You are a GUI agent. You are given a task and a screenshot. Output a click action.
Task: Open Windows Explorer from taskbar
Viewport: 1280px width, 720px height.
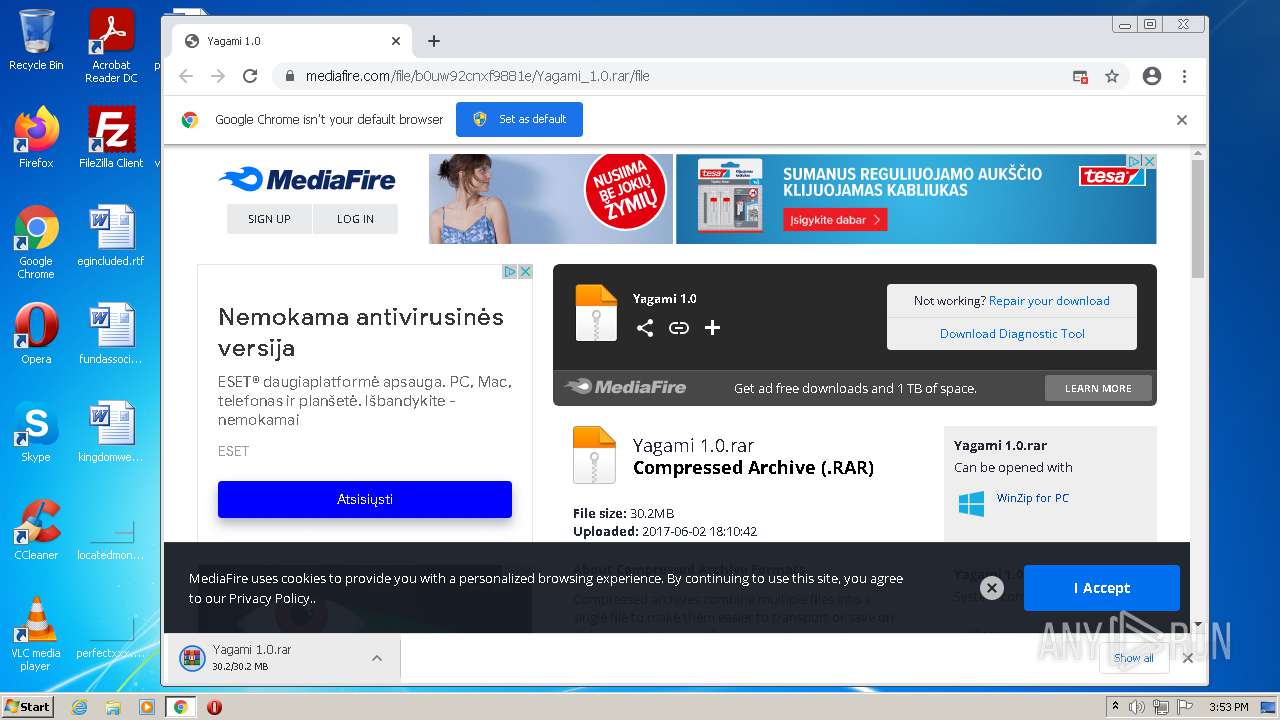113,707
